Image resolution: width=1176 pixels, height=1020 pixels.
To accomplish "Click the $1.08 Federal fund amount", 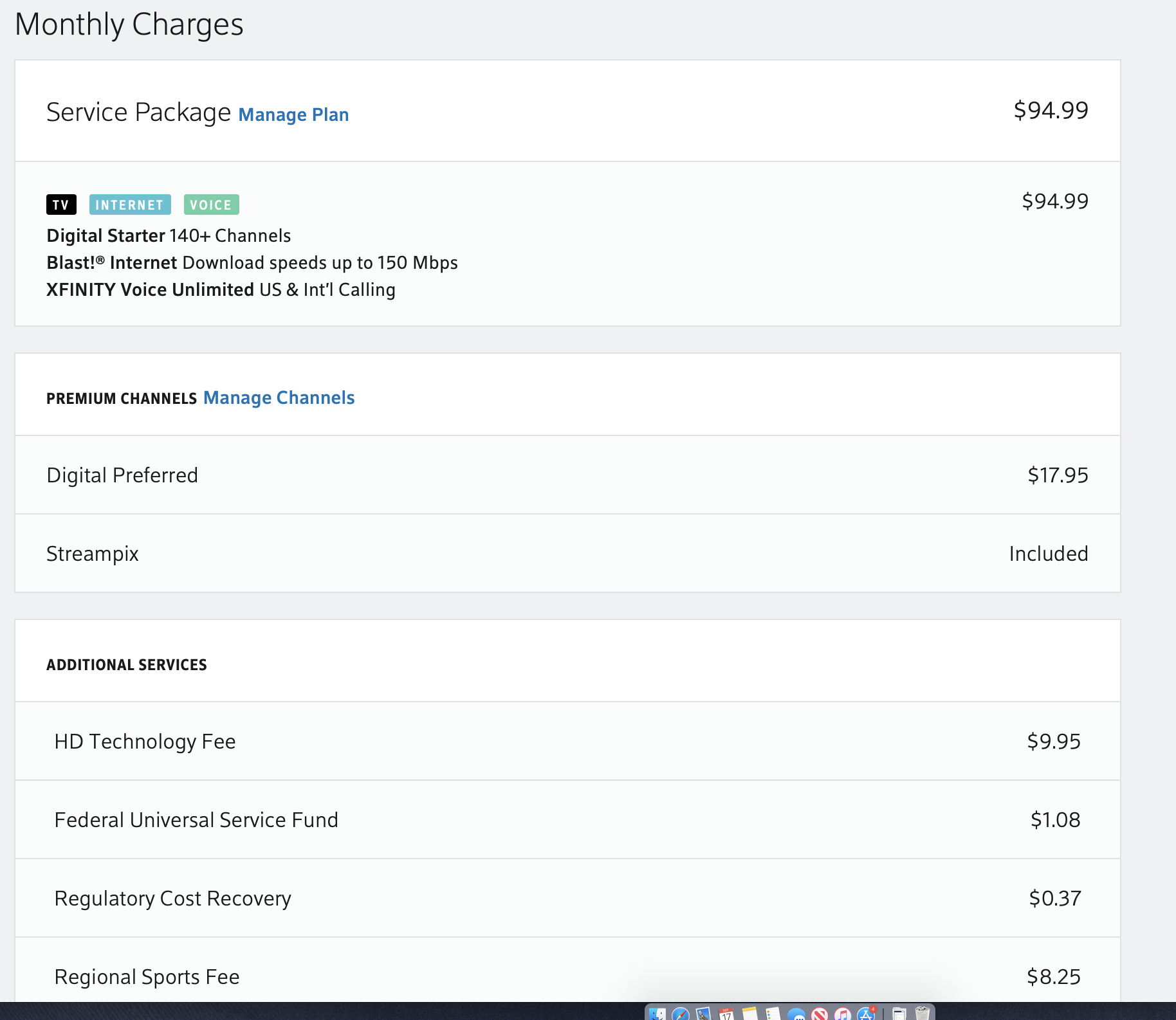I will click(1055, 820).
